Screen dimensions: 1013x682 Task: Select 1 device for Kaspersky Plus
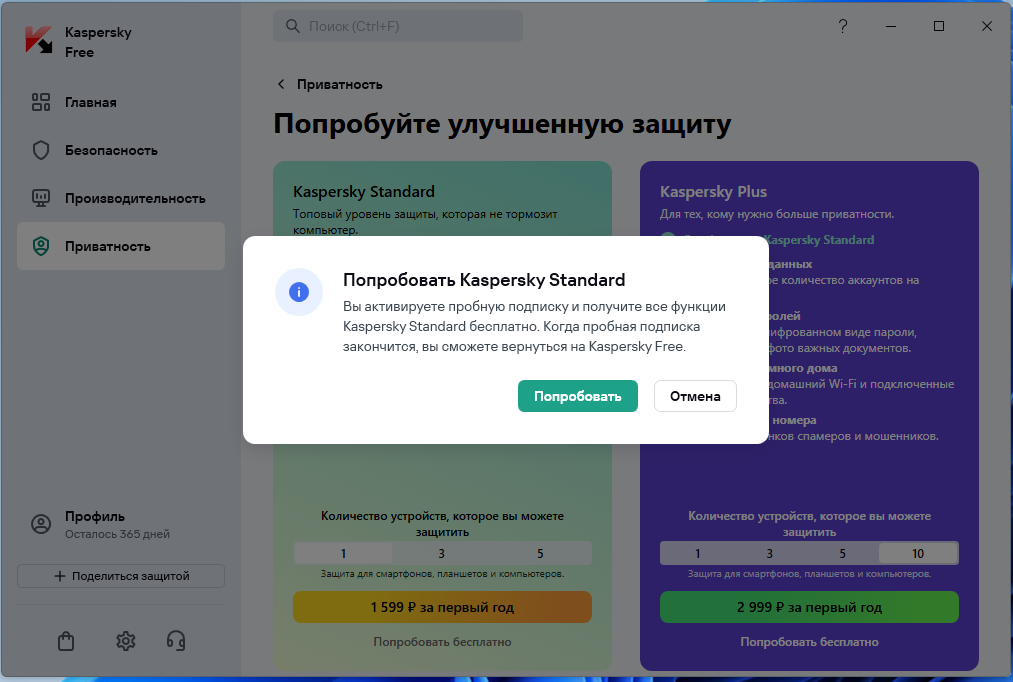click(x=697, y=553)
